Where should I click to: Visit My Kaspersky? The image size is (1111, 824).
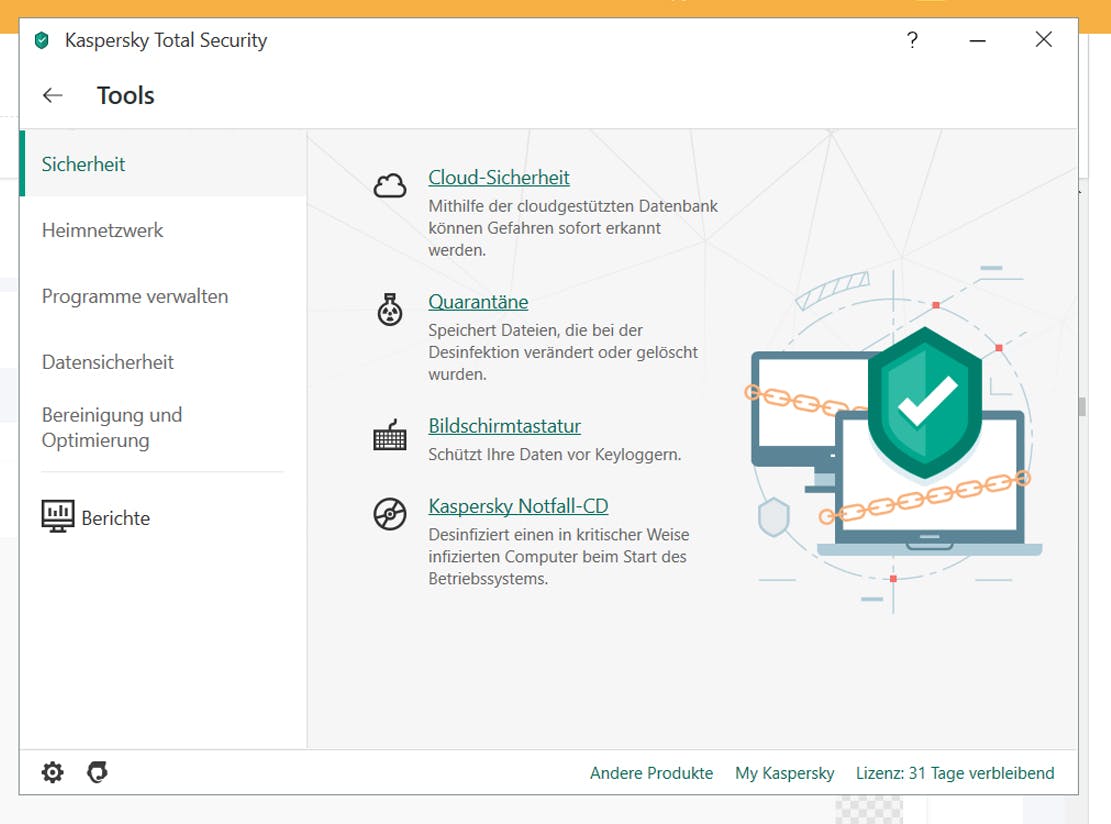(784, 772)
